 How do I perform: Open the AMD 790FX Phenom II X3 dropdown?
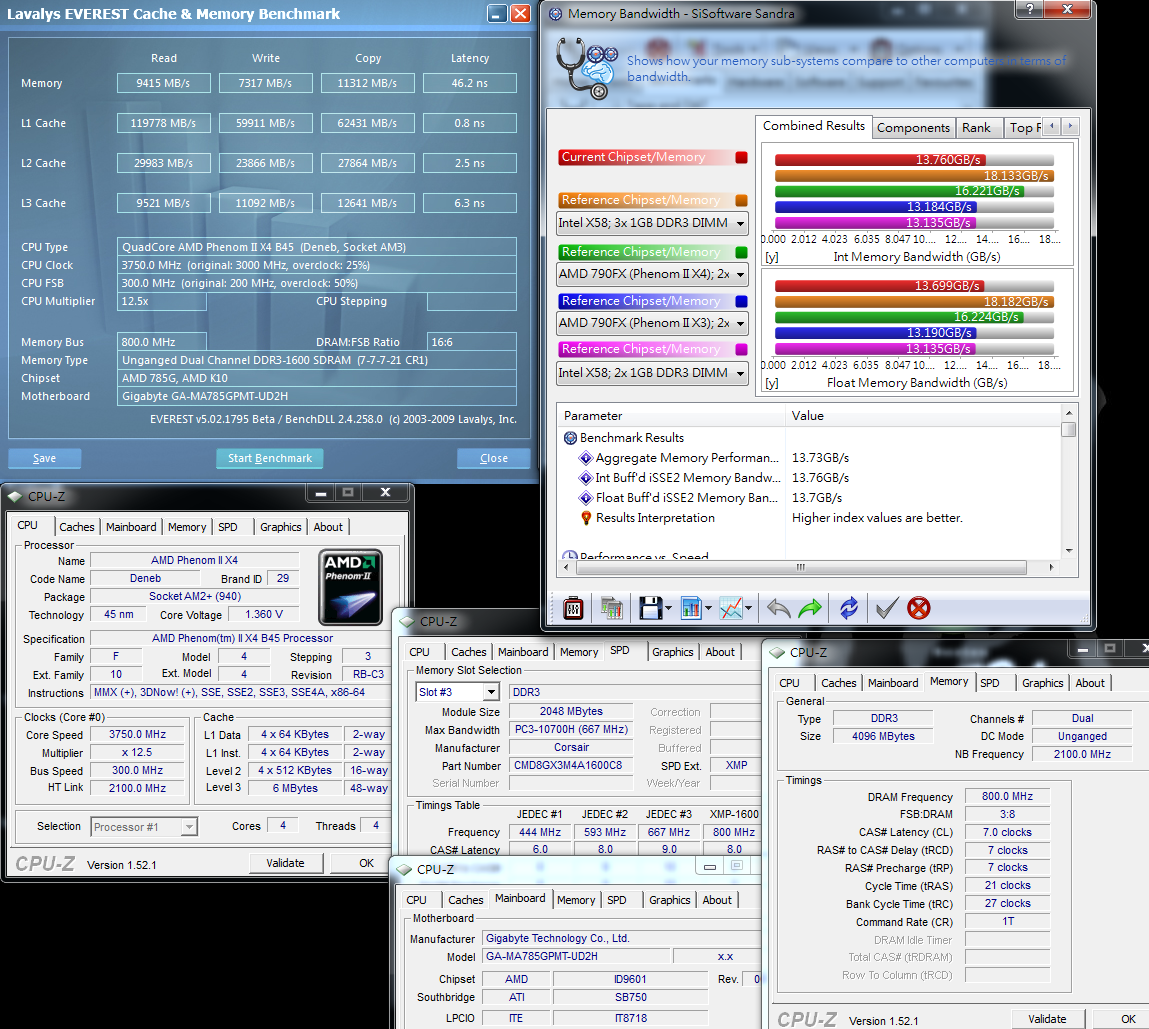pyautogui.click(x=740, y=323)
